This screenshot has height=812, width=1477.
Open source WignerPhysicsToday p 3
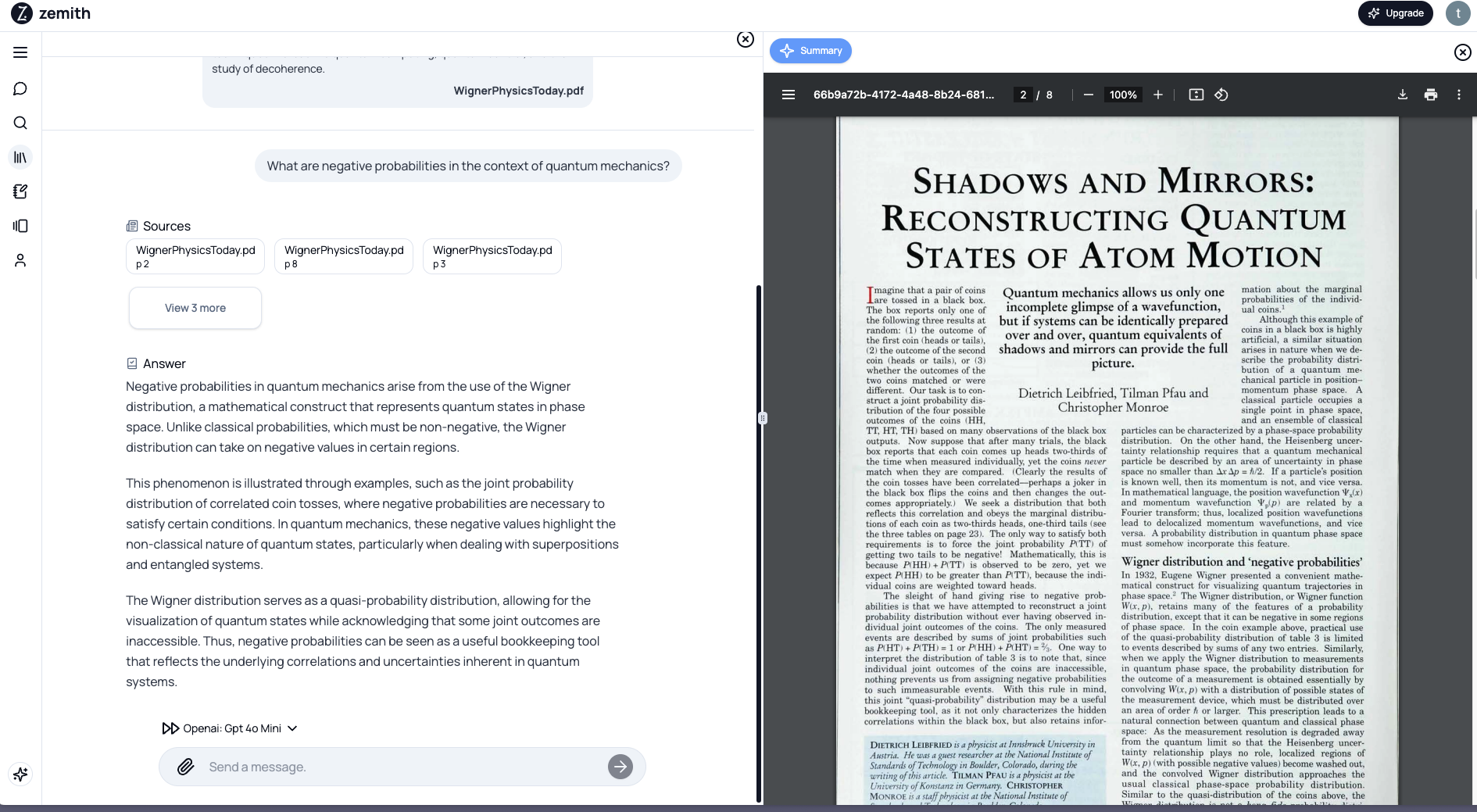coord(492,256)
